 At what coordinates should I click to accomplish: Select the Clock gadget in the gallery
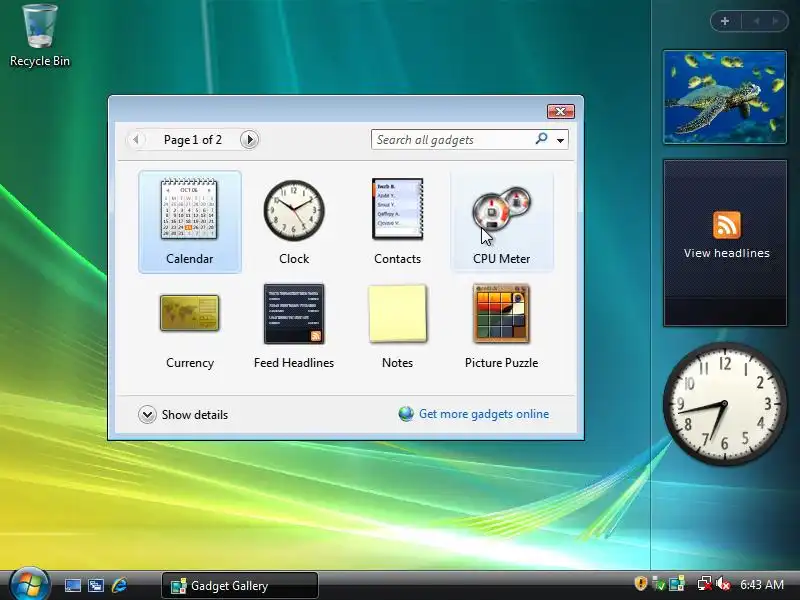(x=294, y=210)
